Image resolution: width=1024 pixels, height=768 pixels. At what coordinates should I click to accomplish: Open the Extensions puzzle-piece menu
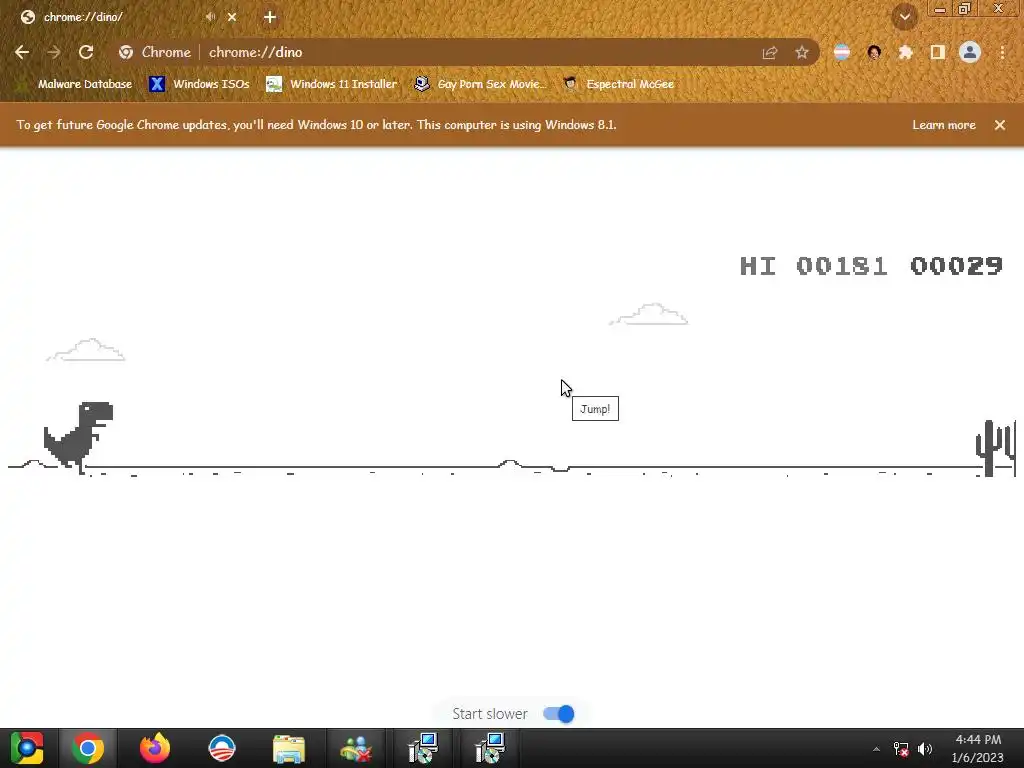pyautogui.click(x=906, y=52)
